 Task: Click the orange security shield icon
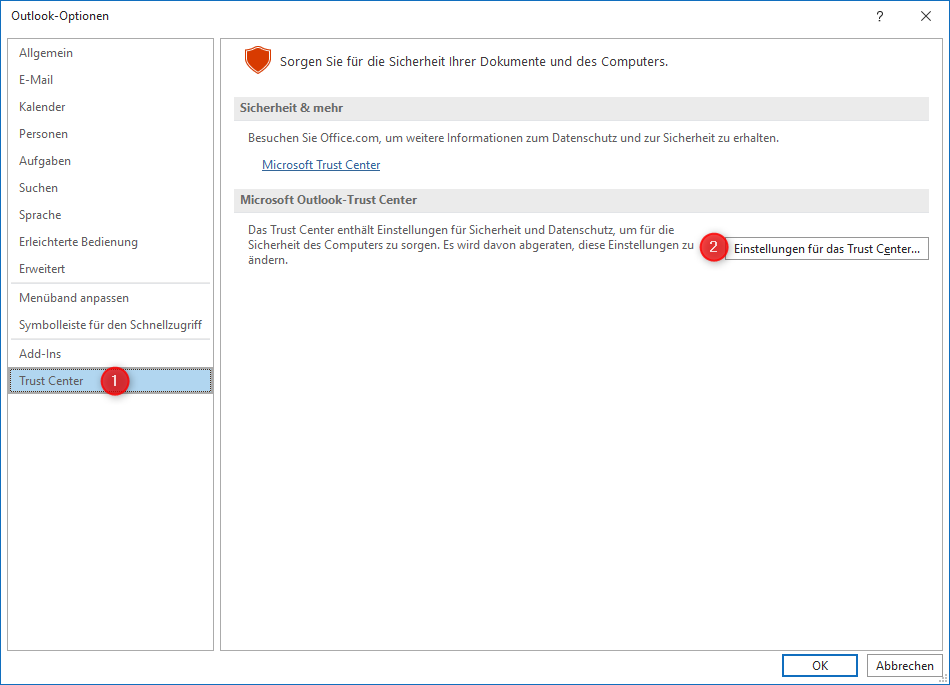(257, 60)
